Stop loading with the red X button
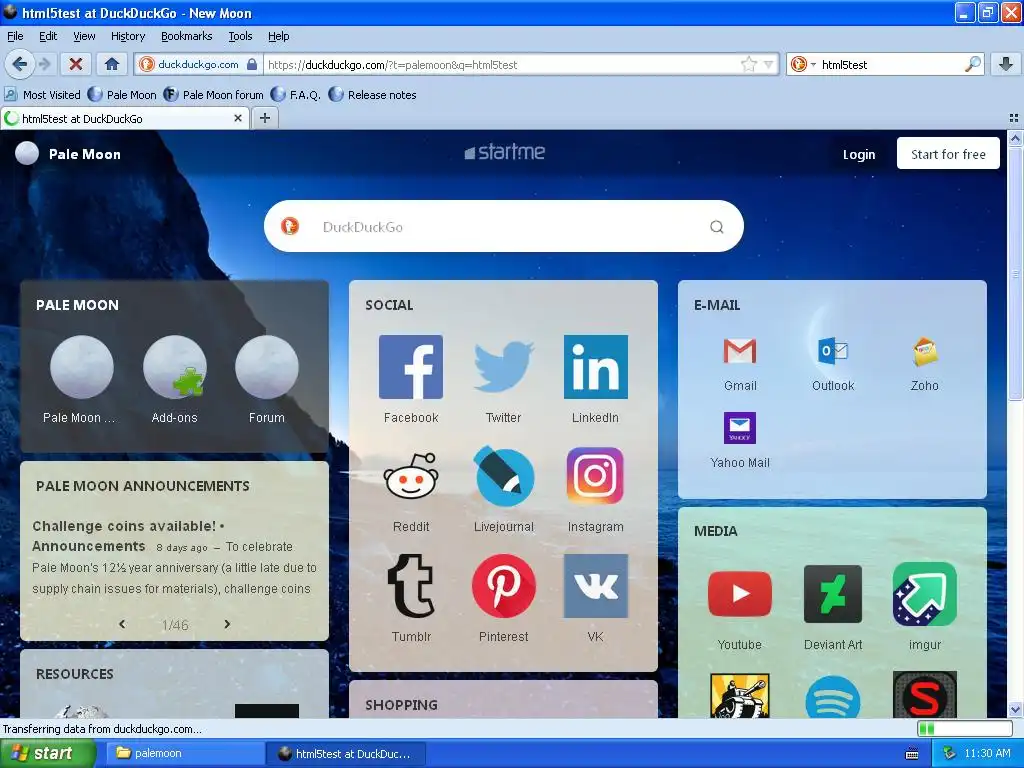Viewport: 1024px width, 768px height. [76, 64]
